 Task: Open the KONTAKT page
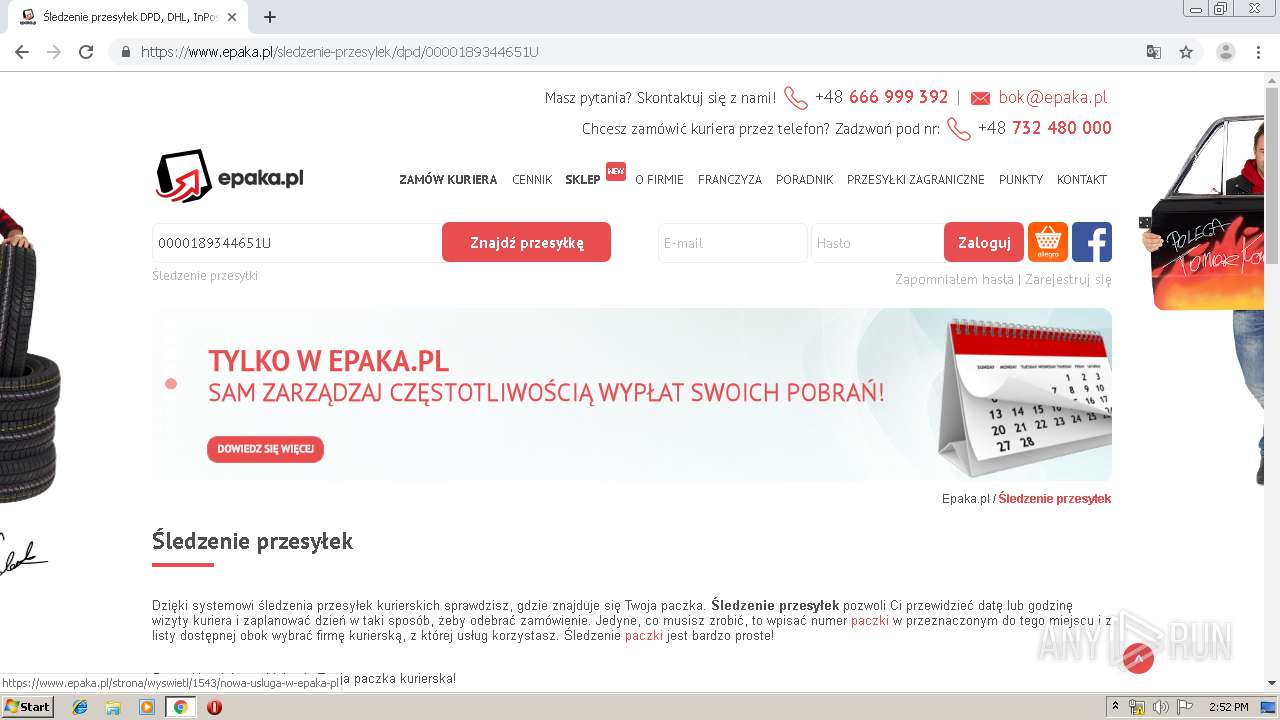click(1082, 180)
